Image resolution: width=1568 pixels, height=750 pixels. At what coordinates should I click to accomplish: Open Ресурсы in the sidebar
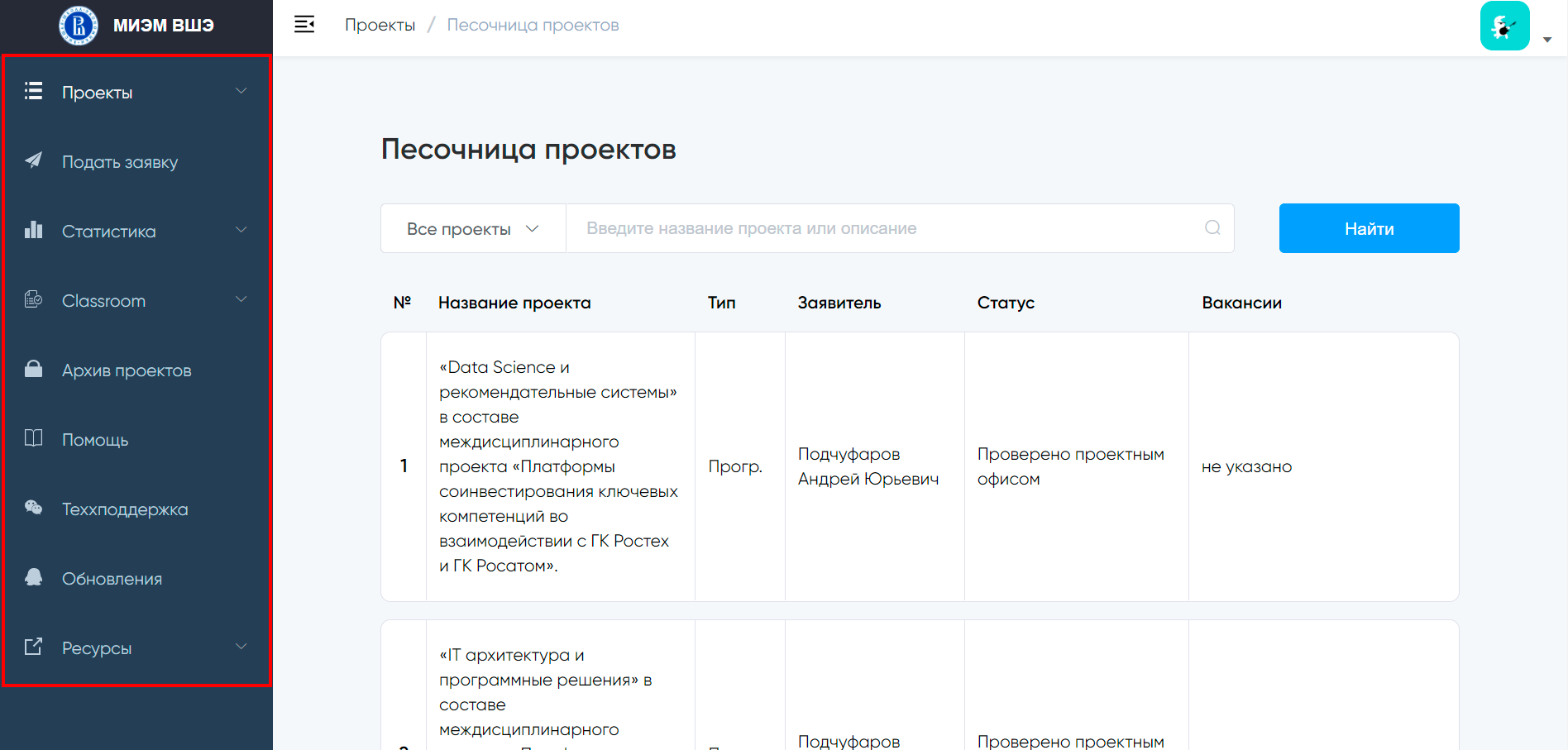tap(136, 647)
